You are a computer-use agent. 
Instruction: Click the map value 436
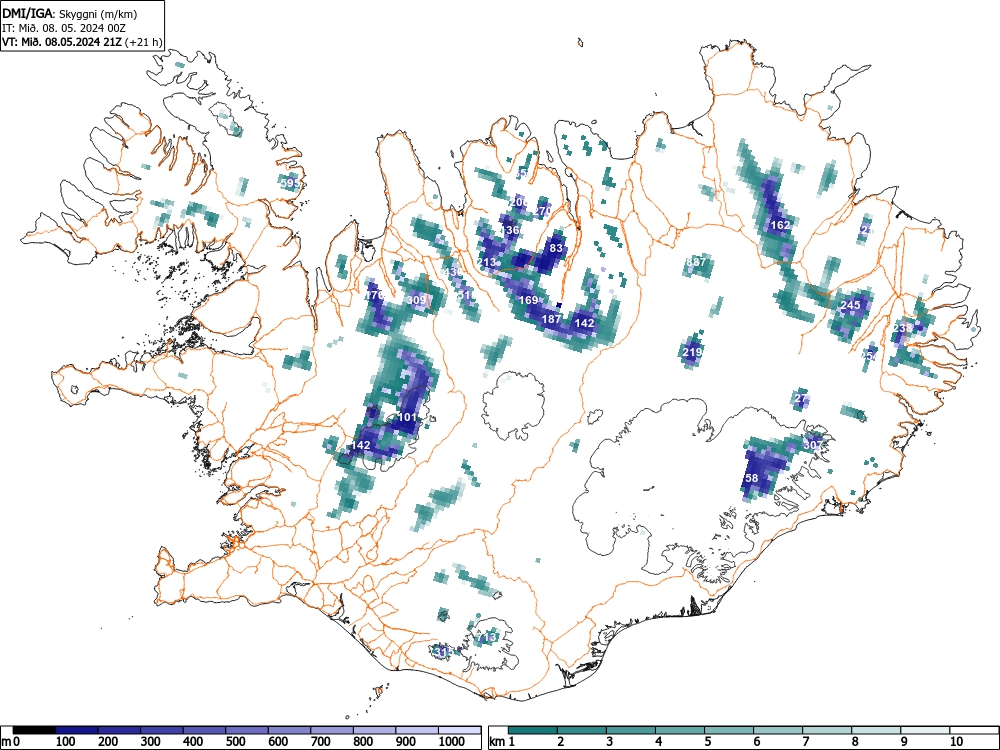[x=453, y=272]
